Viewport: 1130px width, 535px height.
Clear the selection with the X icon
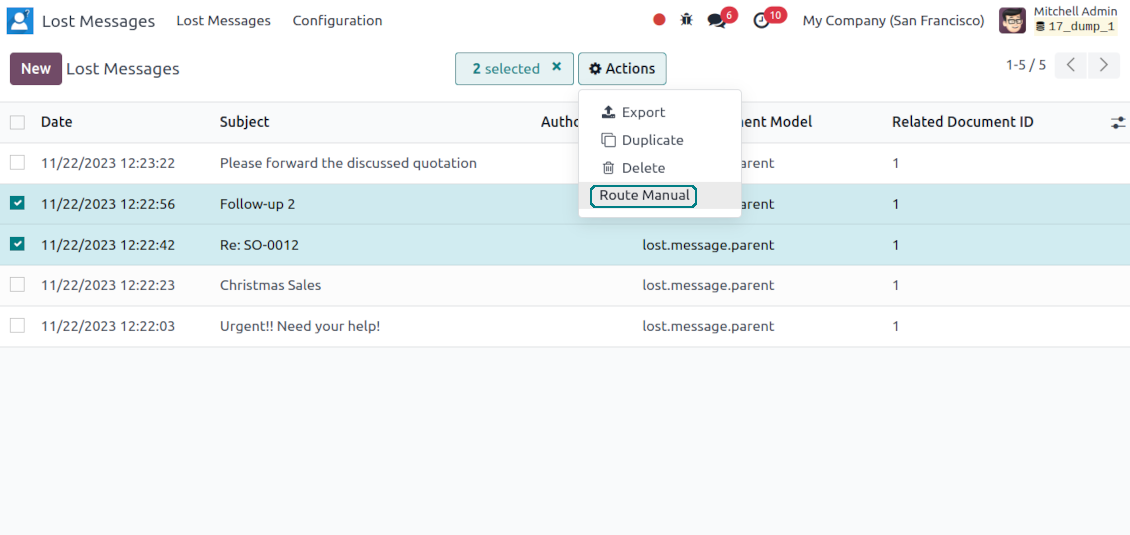click(x=557, y=68)
